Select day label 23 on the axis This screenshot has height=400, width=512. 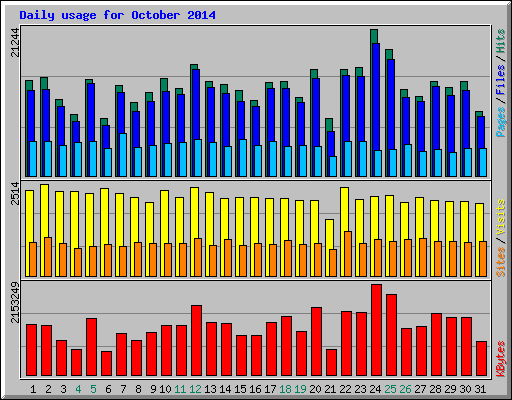(360, 389)
